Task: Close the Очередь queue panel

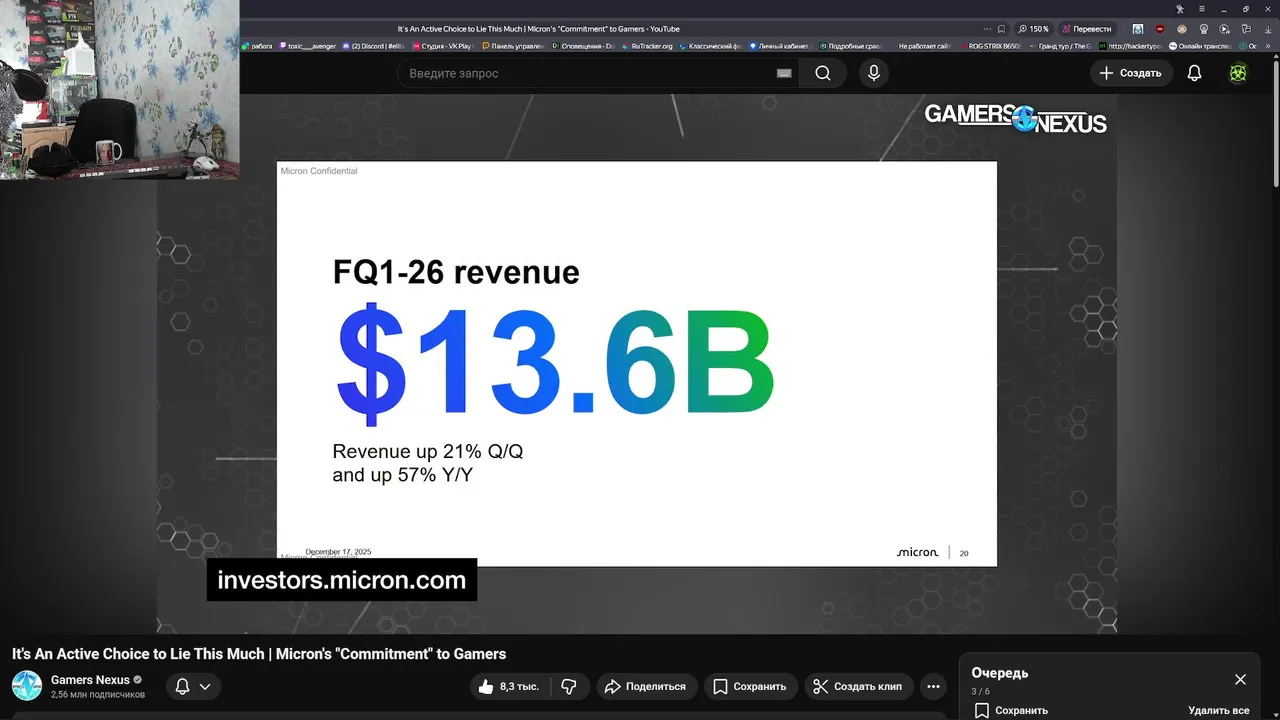Action: (x=1240, y=680)
